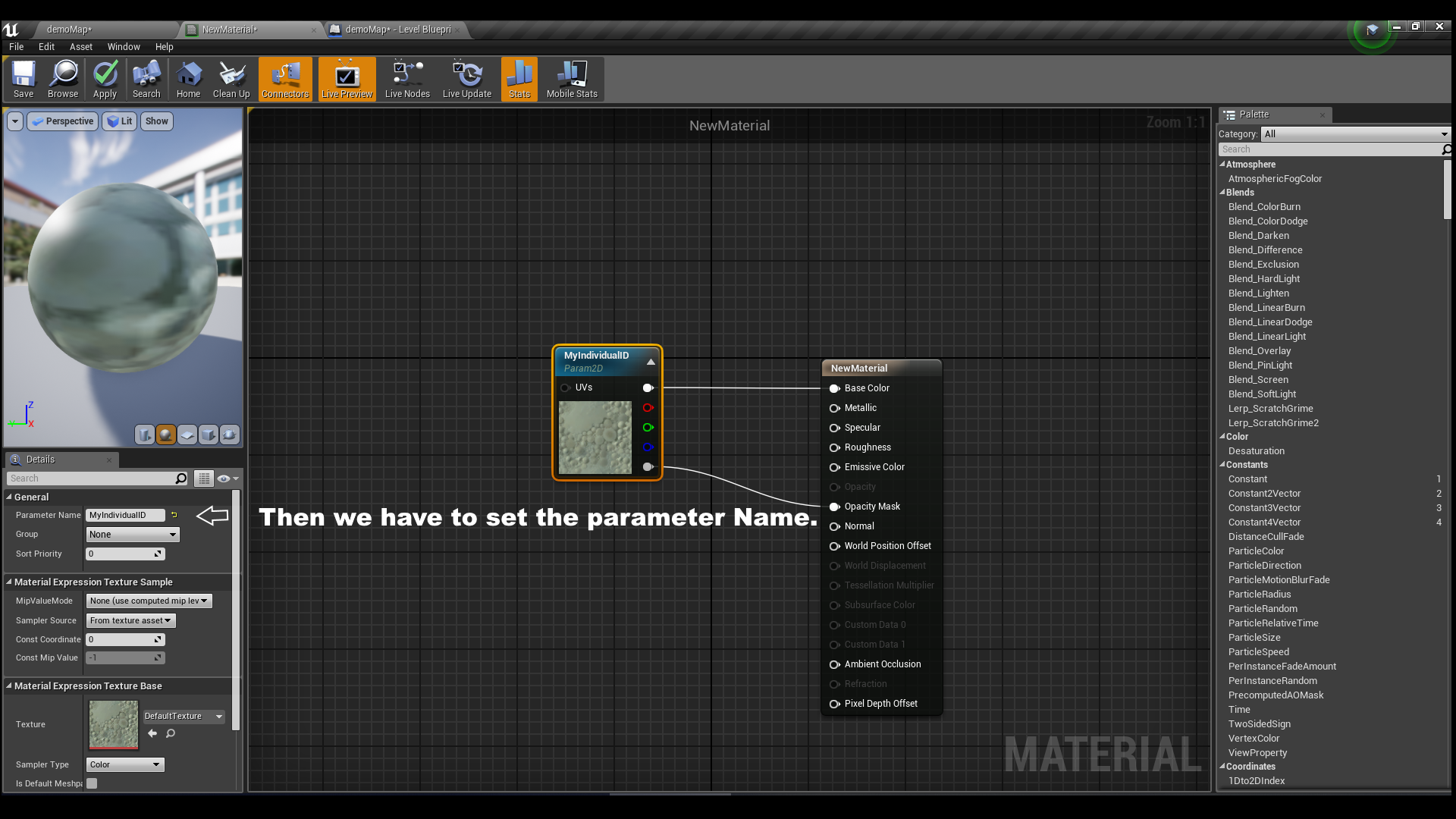Open the Group dropdown
This screenshot has height=819, width=1456.
pyautogui.click(x=133, y=535)
